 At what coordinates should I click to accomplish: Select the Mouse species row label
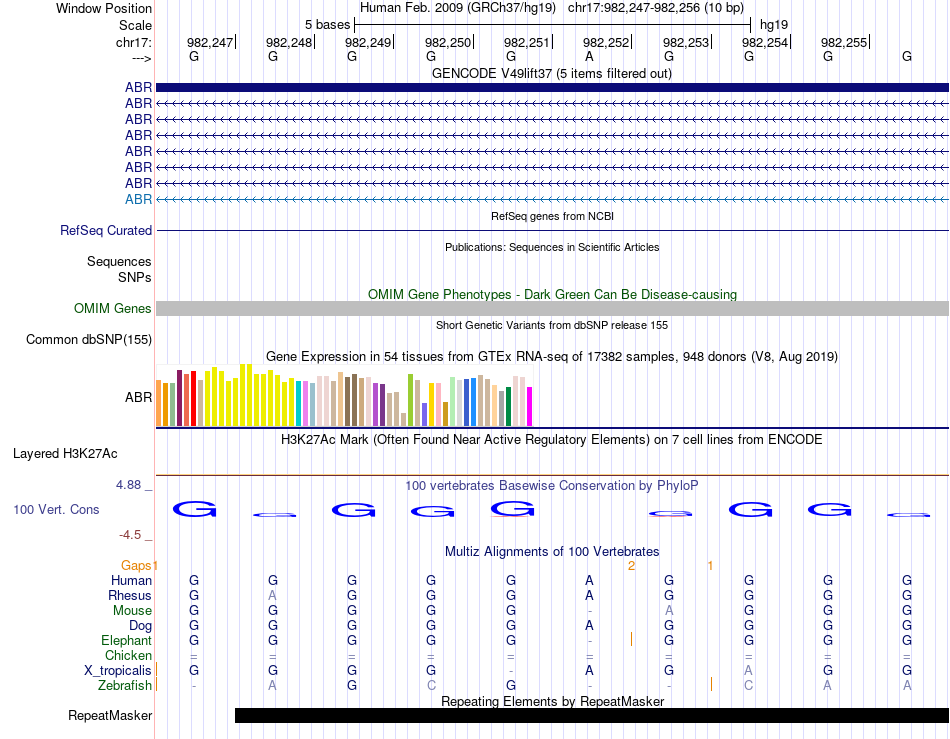click(x=132, y=611)
